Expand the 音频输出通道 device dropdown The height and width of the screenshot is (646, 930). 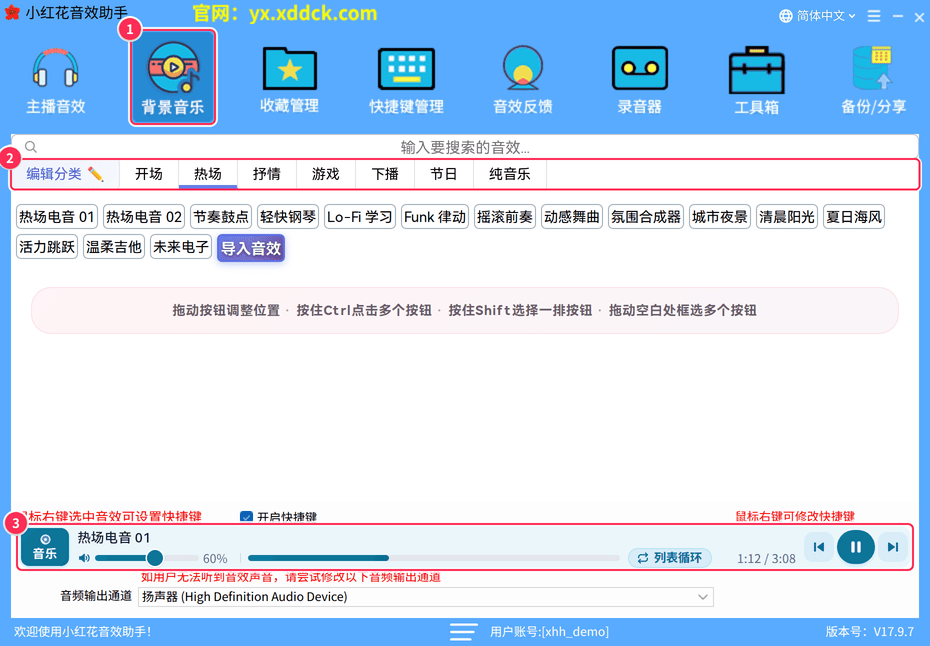(426, 597)
